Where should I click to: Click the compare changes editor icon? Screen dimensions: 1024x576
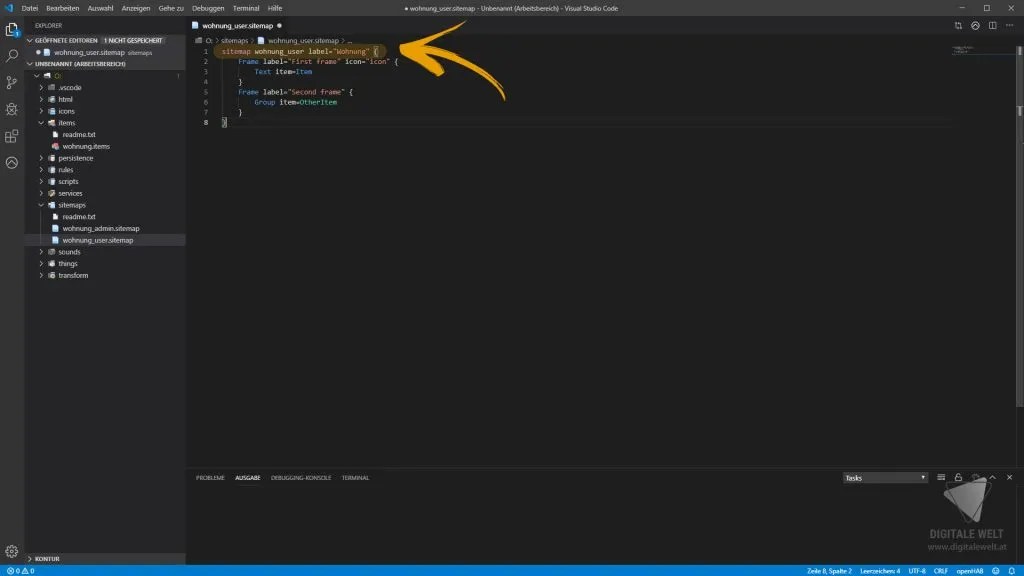point(958,25)
